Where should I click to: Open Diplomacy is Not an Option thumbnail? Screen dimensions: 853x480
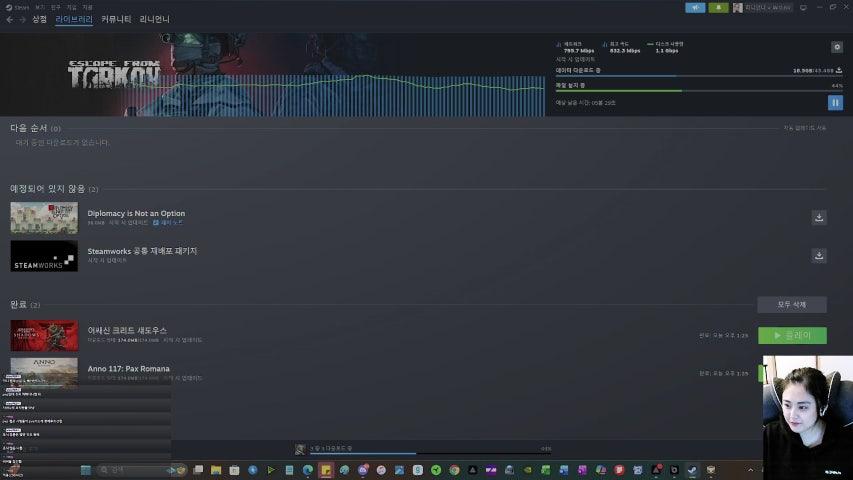pyautogui.click(x=44, y=218)
